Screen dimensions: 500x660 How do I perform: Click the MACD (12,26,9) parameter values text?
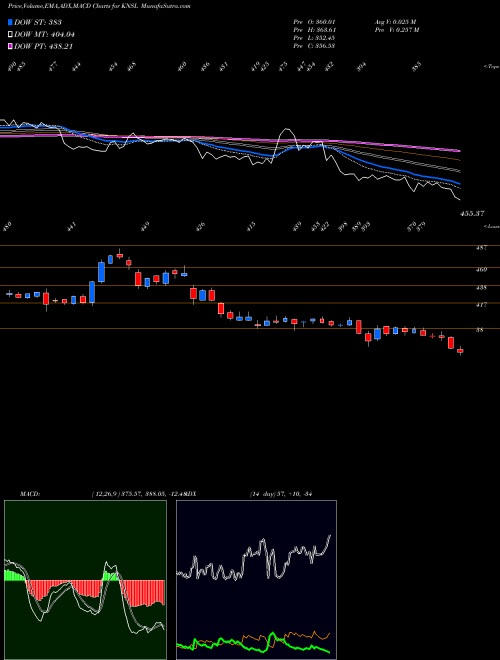click(139, 494)
